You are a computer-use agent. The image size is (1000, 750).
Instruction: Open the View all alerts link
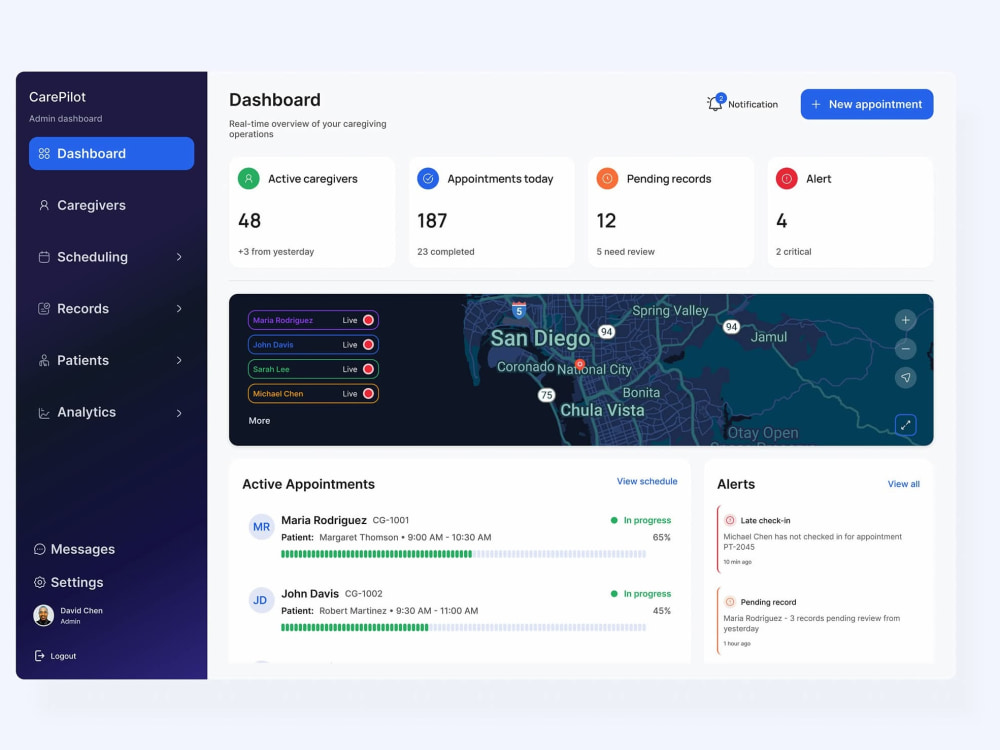(904, 484)
